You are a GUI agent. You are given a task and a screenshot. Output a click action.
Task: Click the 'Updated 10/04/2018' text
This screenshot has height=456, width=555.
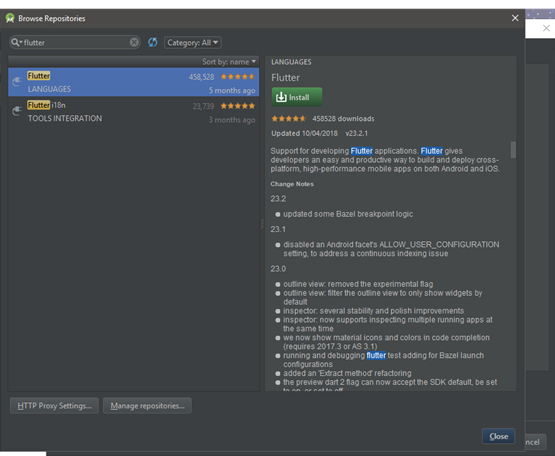304,133
